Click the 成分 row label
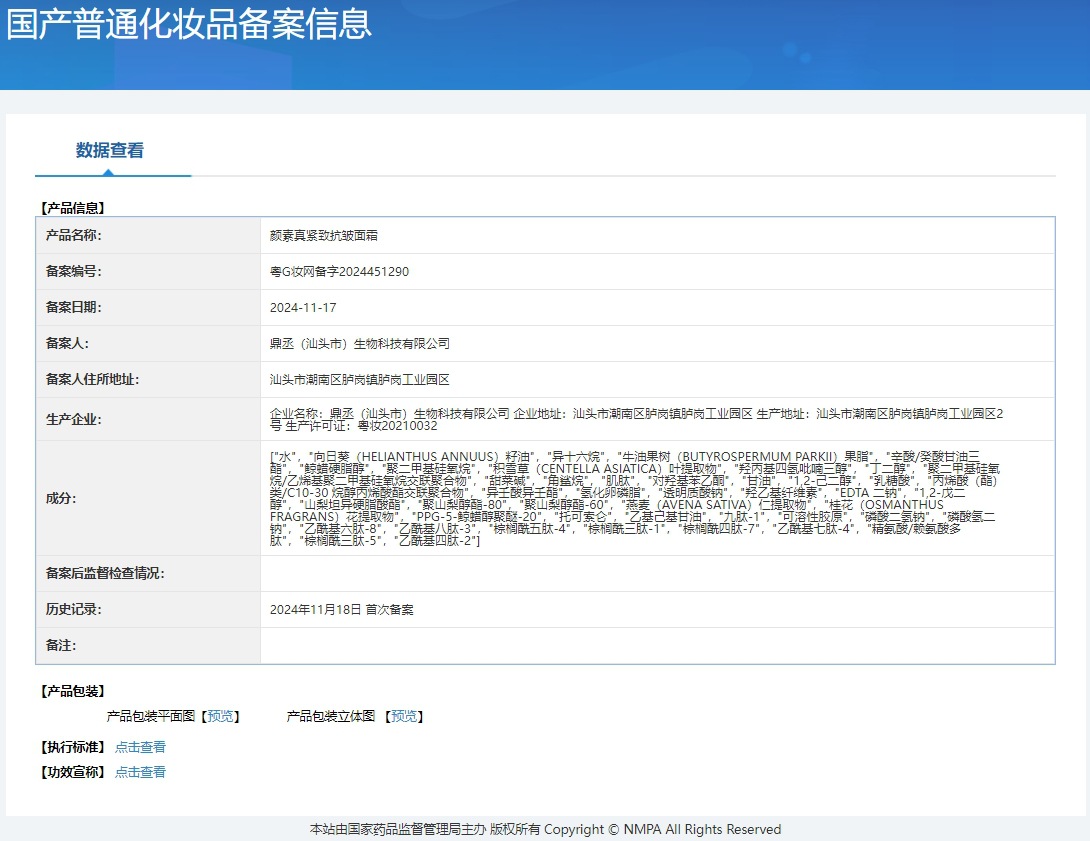 [x=61, y=498]
